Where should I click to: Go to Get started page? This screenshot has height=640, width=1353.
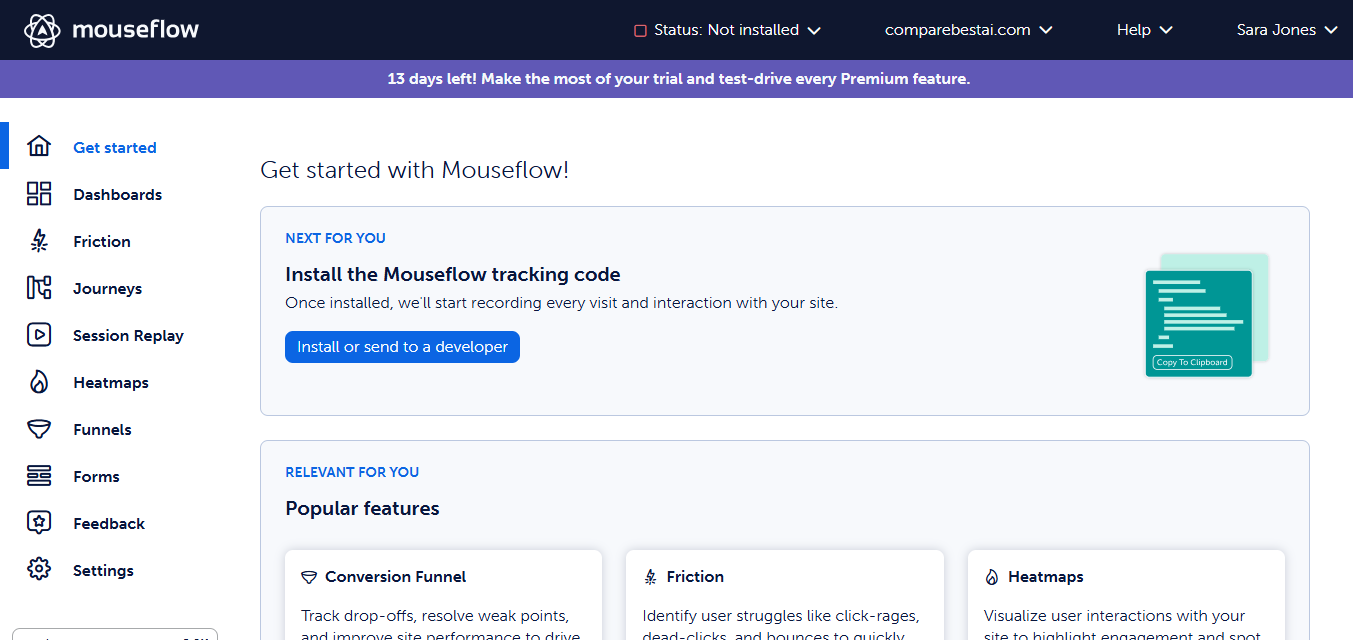pyautogui.click(x=115, y=148)
